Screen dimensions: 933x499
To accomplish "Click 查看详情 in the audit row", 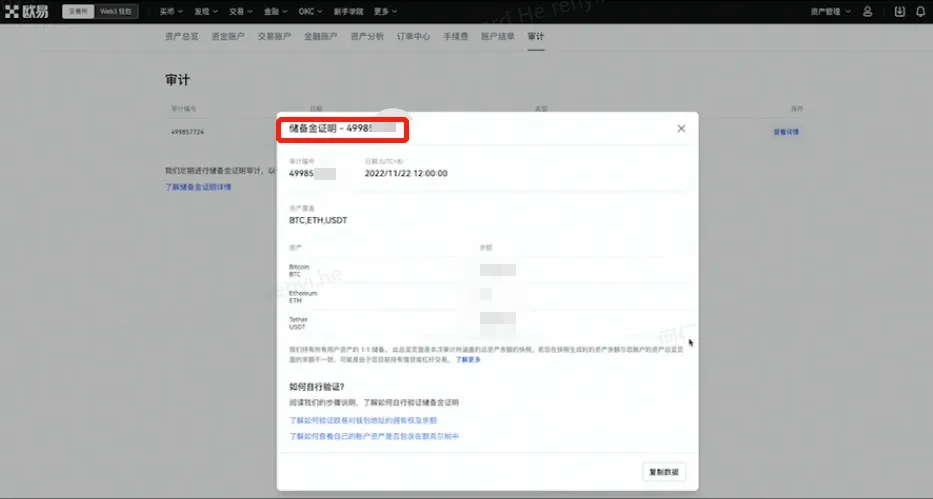I will [786, 132].
